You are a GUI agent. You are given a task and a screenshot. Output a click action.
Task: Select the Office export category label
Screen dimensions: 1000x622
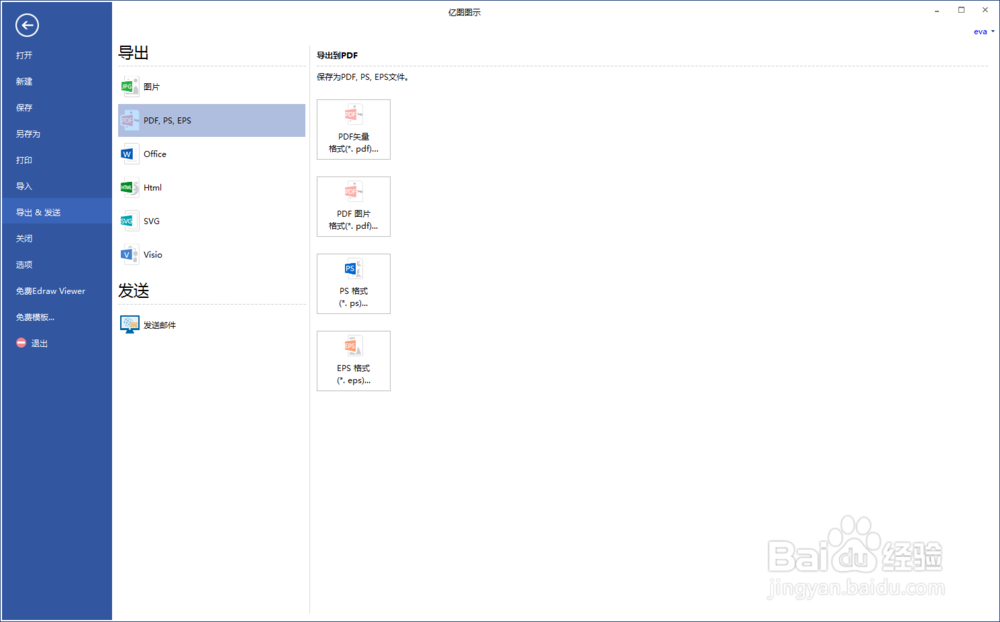[x=155, y=154]
